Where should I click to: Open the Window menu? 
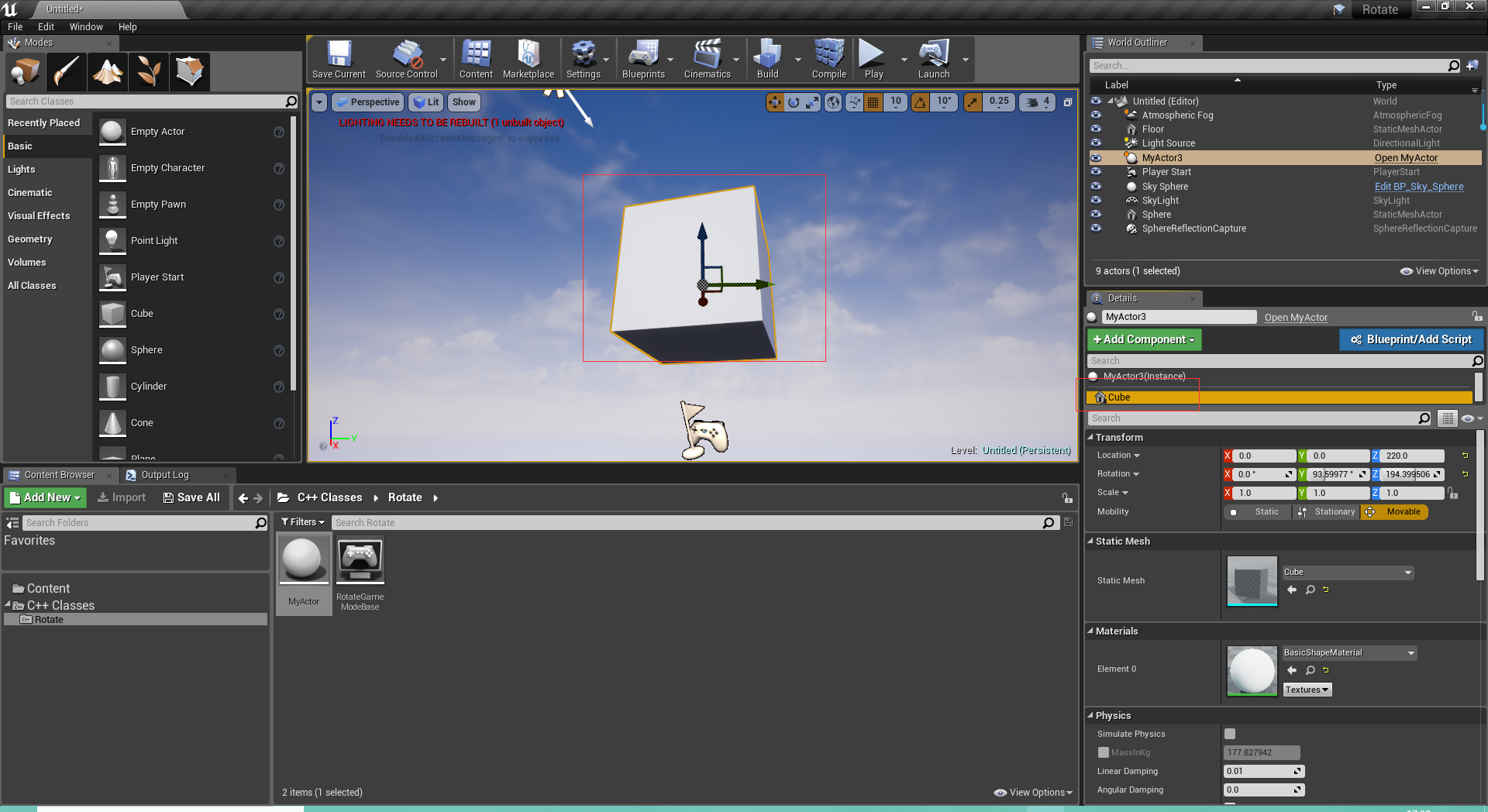coord(86,26)
